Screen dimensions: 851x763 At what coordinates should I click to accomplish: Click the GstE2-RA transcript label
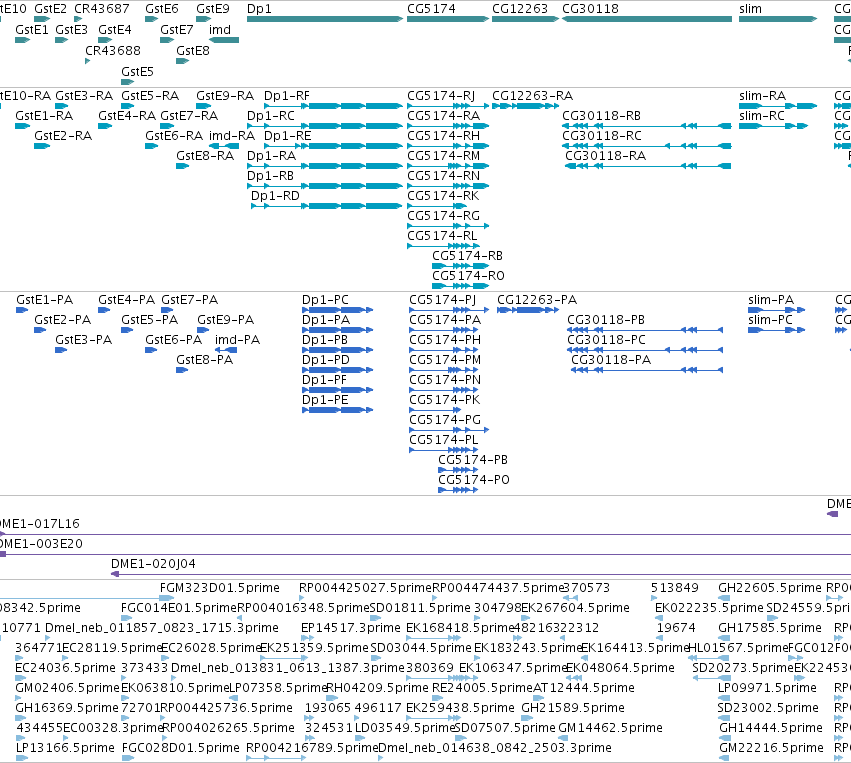63,136
